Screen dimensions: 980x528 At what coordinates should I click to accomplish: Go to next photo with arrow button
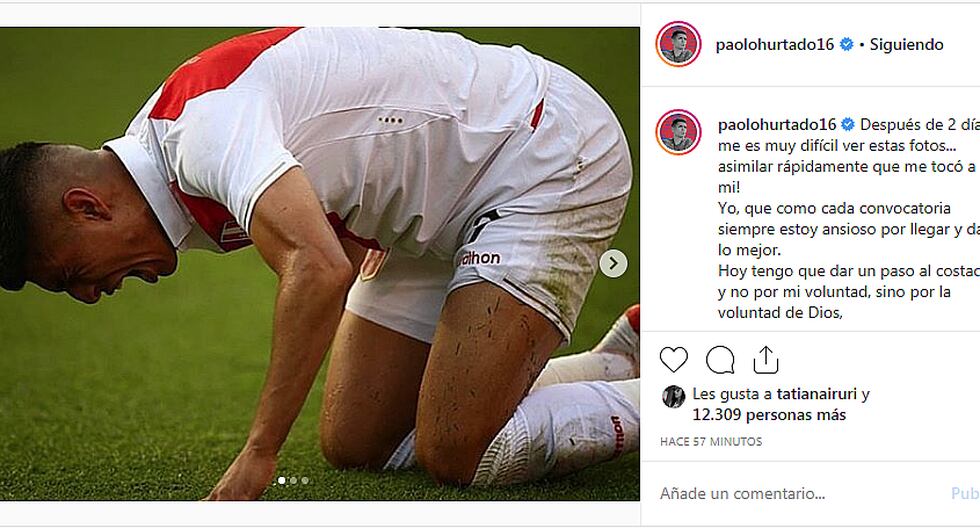coord(613,264)
